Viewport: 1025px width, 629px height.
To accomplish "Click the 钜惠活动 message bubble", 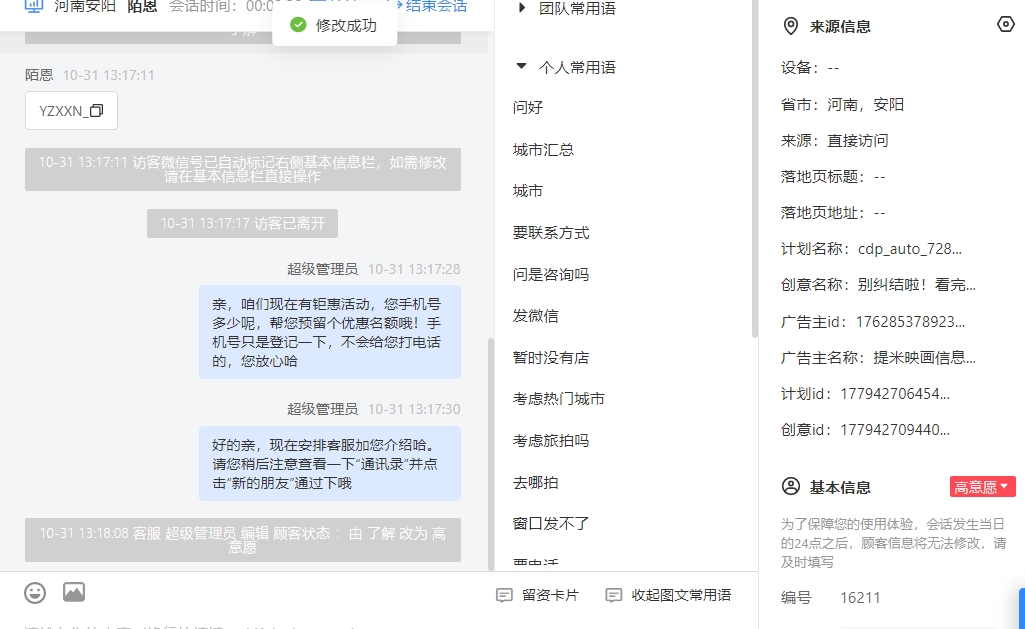I will tap(330, 332).
